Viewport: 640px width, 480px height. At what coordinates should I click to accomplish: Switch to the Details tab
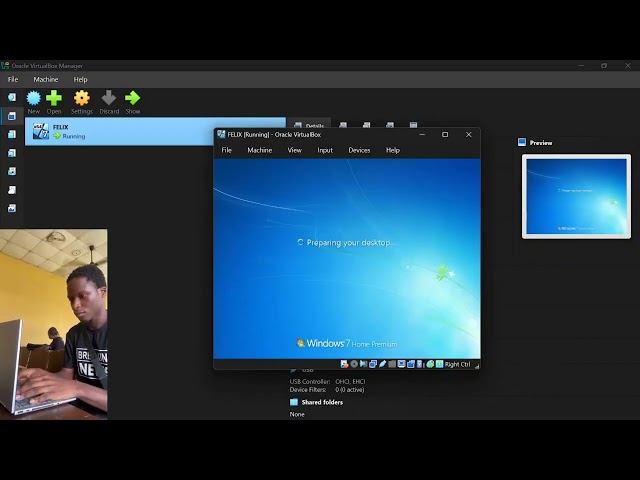309,124
